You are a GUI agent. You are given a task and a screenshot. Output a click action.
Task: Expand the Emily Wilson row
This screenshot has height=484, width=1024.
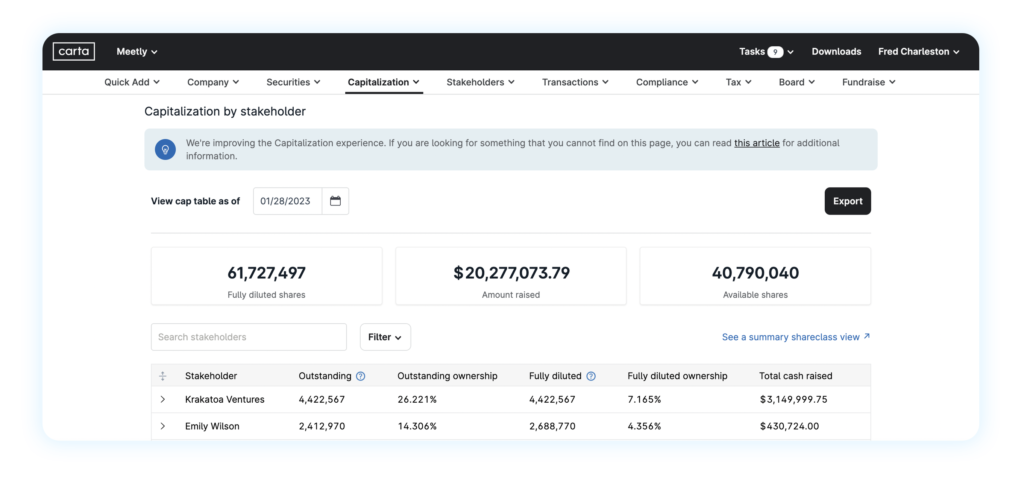[163, 426]
